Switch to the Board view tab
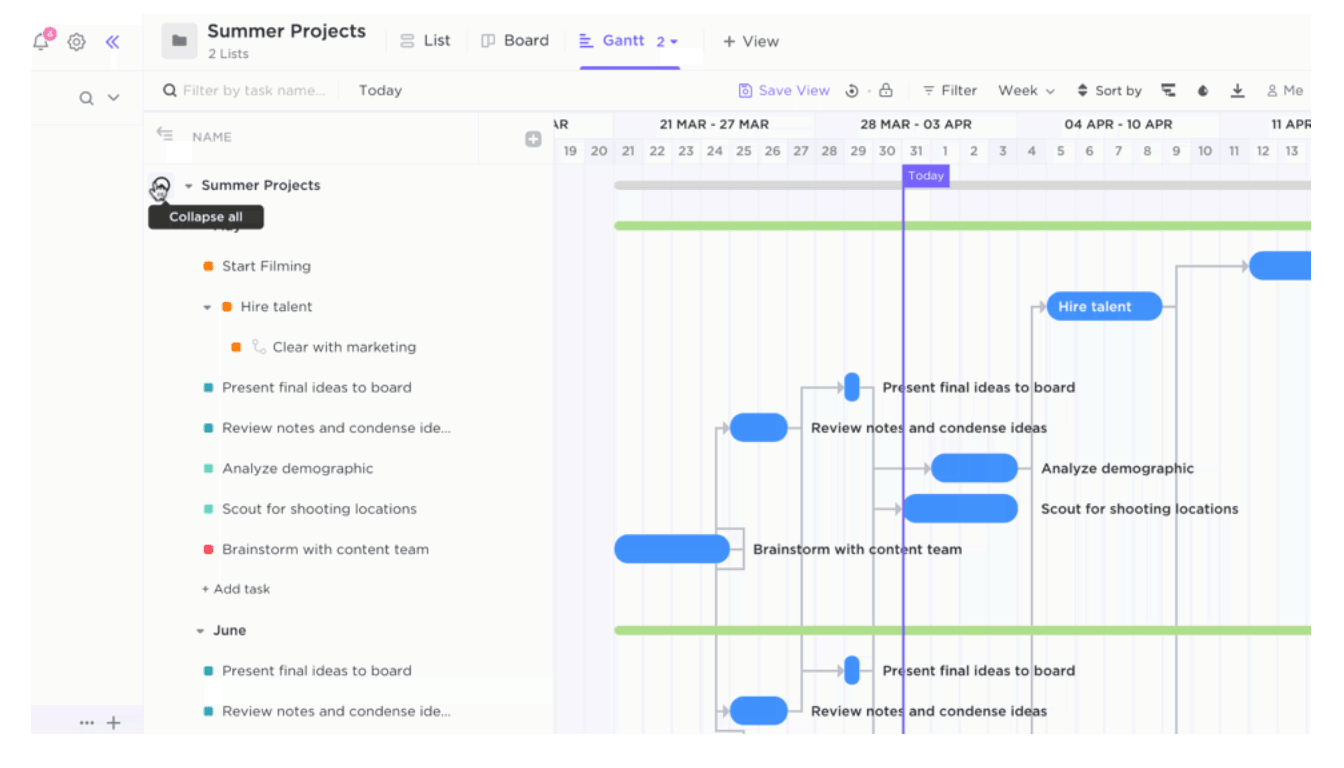This screenshot has height=768, width=1344. (515, 41)
